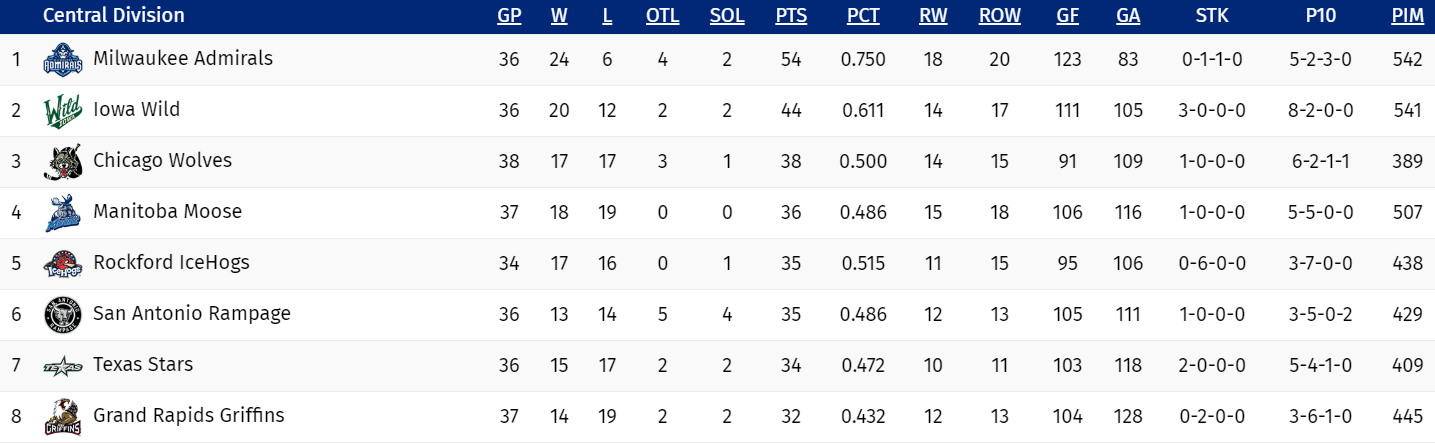Image resolution: width=1435 pixels, height=443 pixels.
Task: Open the Grand Rapids Griffins name link
Action: pos(189,416)
